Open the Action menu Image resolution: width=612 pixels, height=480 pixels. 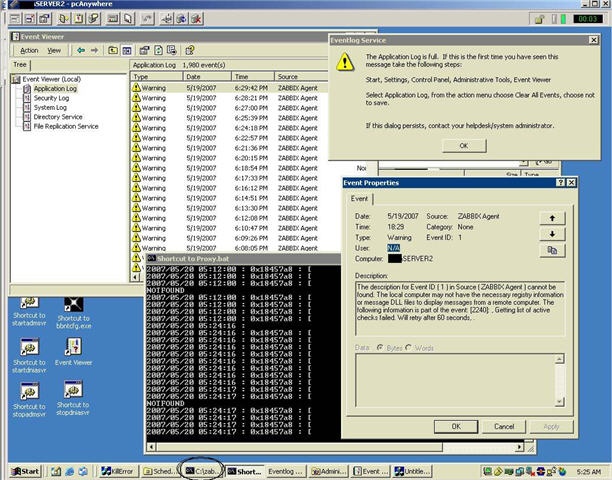[29, 50]
